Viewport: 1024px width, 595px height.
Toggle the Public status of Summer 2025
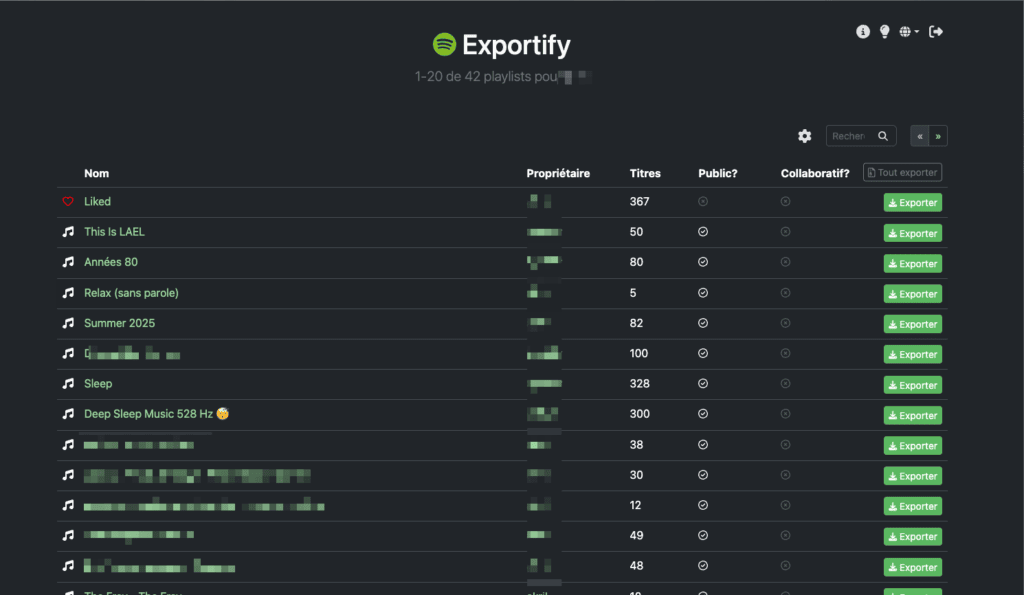703,323
